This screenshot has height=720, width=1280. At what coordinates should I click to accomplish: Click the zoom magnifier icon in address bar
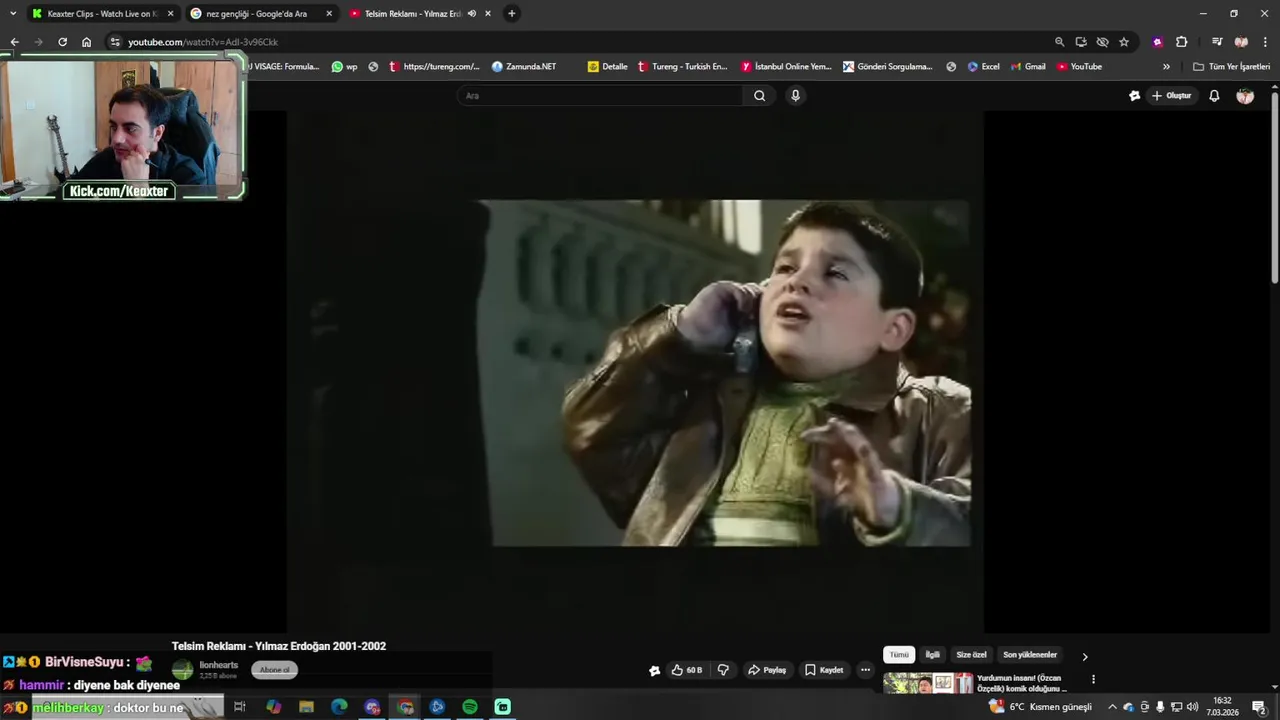pyautogui.click(x=1059, y=42)
